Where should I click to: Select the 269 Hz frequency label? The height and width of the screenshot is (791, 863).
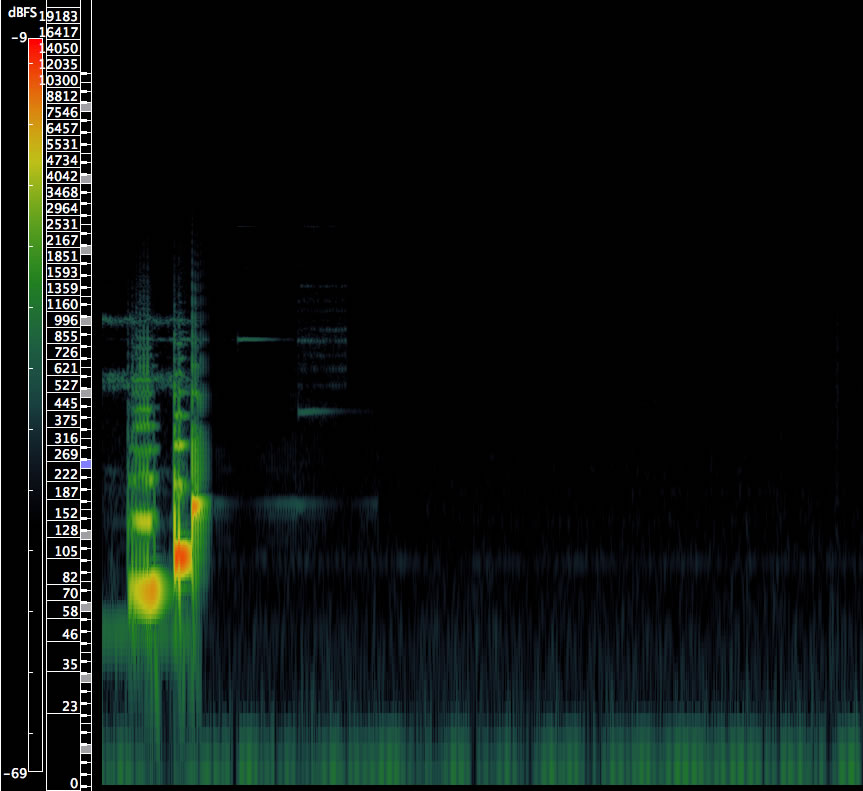click(x=66, y=454)
